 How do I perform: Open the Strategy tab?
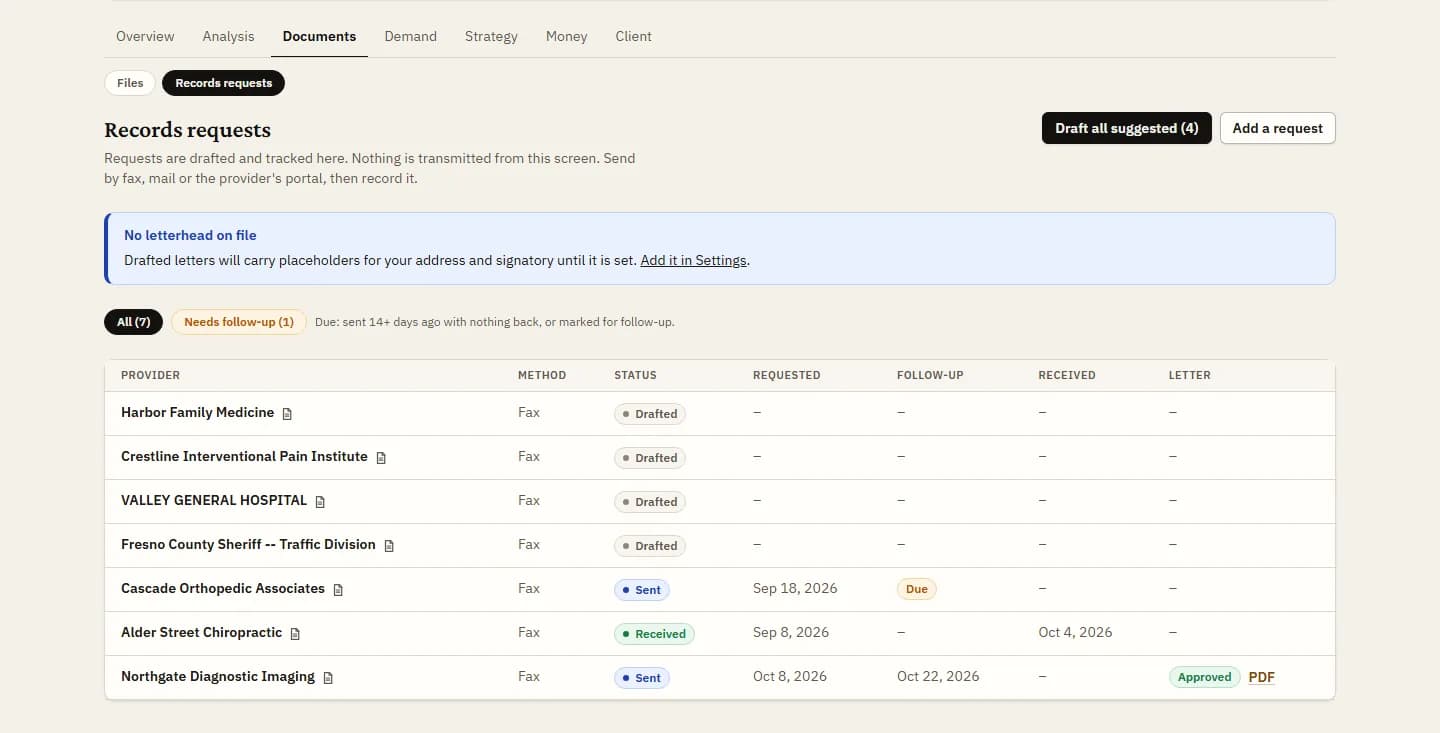491,36
